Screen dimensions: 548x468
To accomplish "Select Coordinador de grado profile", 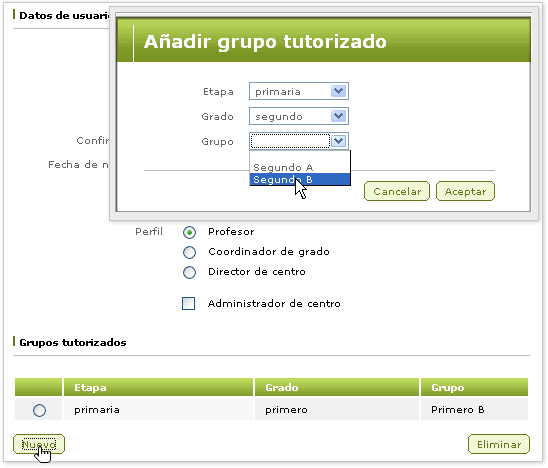I will coord(189,252).
